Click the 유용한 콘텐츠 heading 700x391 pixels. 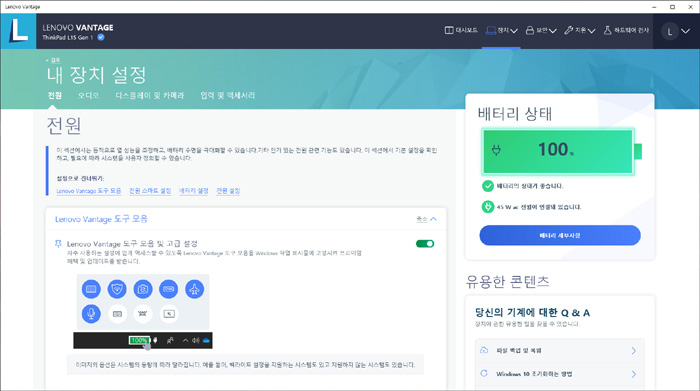507,281
